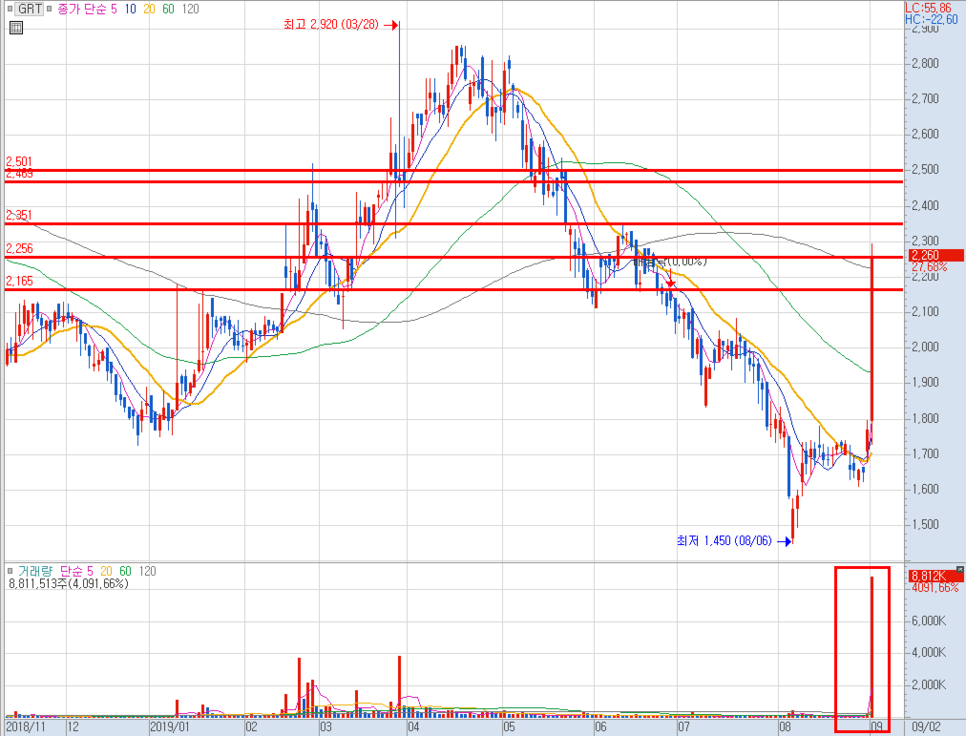Click the LC:55.86 indicator text
The width and height of the screenshot is (966, 736).
tap(928, 8)
